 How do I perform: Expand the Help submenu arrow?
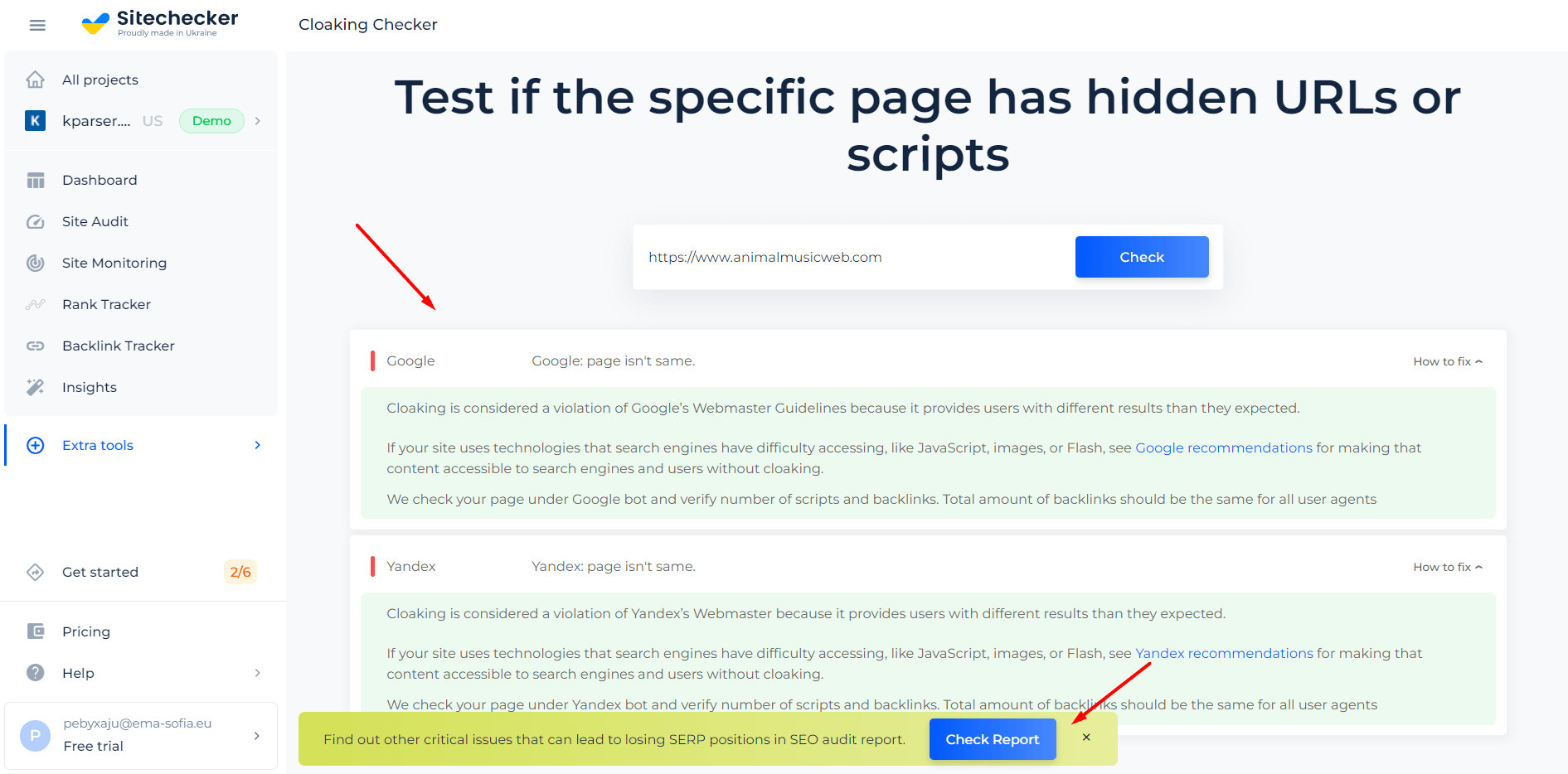pyautogui.click(x=258, y=673)
